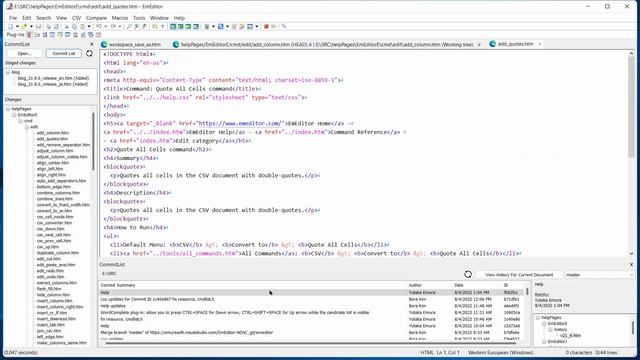The image size is (640, 360).
Task: Click HTML mode in status bar
Action: [x=427, y=353]
